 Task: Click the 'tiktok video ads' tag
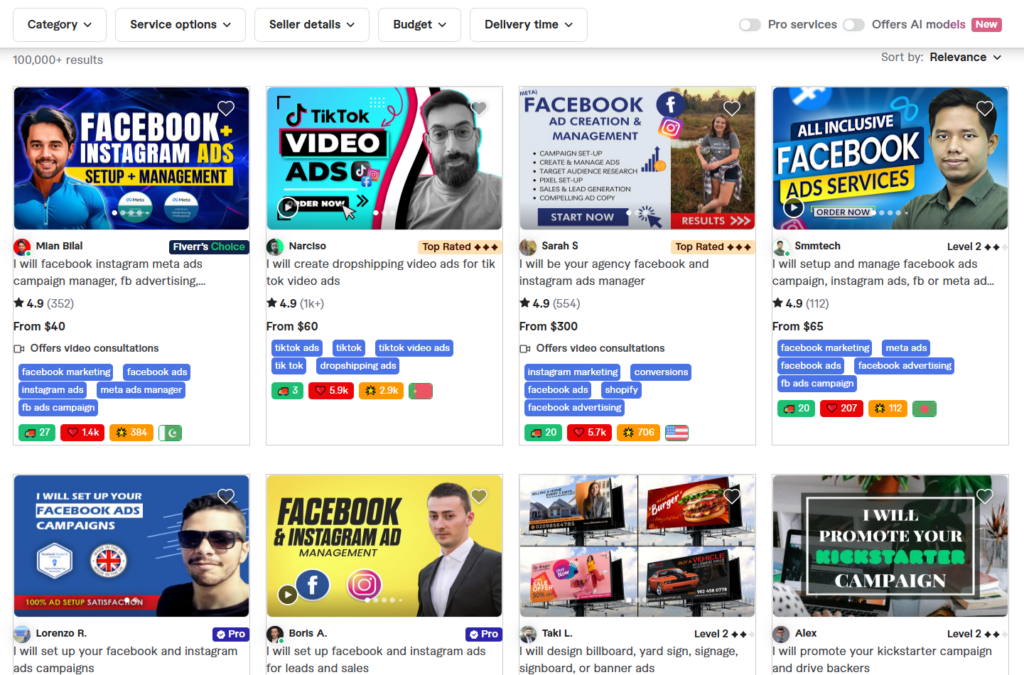coord(414,348)
